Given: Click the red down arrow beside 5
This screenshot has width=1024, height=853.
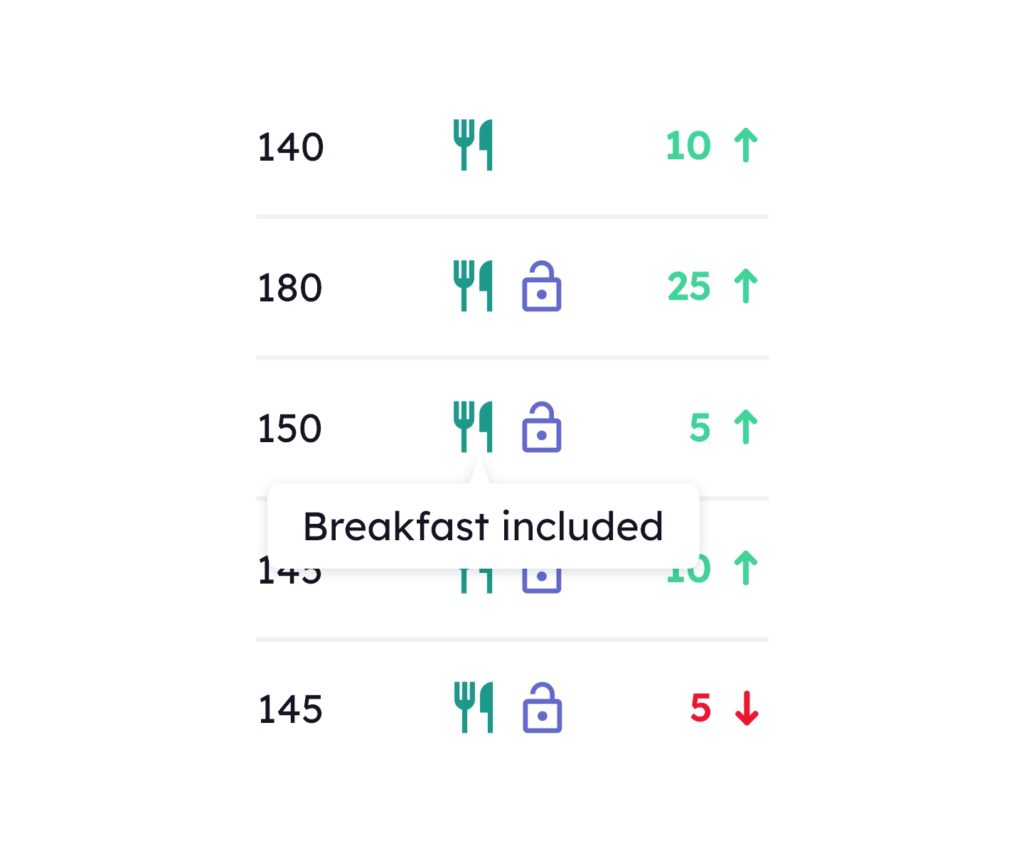Looking at the screenshot, I should click(746, 709).
